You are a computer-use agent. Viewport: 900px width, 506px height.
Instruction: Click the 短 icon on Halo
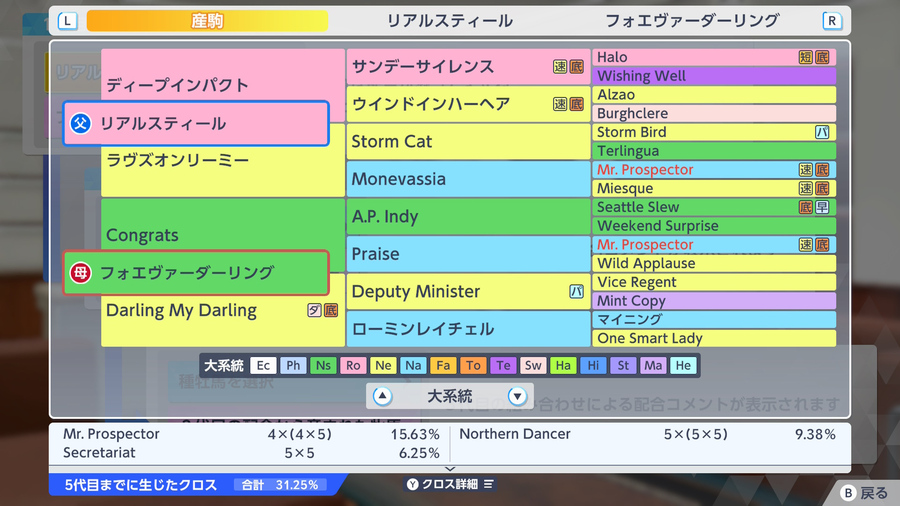(x=806, y=57)
